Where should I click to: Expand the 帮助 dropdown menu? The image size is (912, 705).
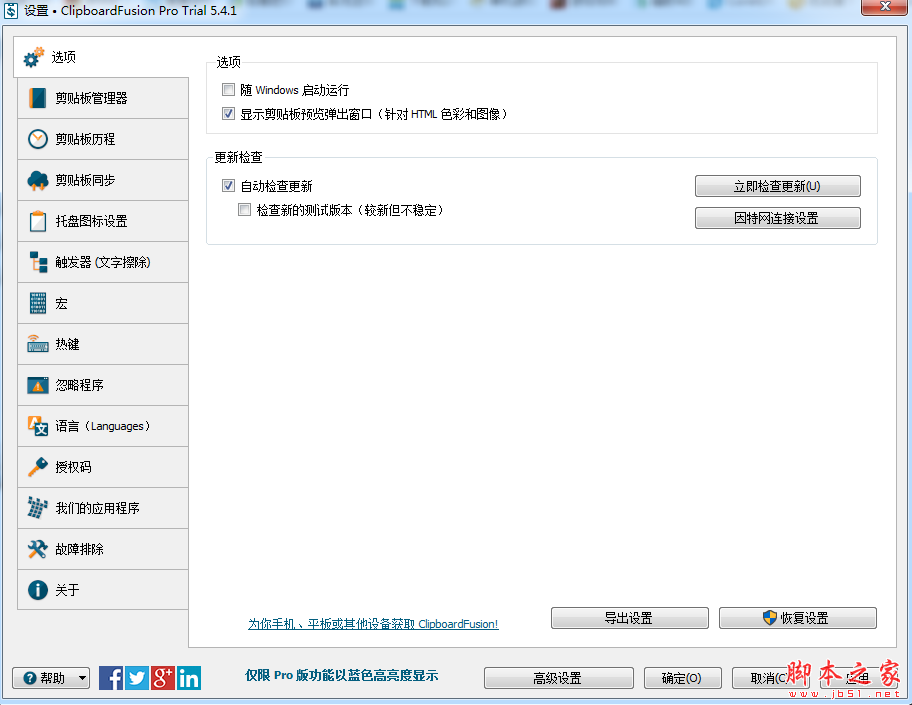coord(51,678)
